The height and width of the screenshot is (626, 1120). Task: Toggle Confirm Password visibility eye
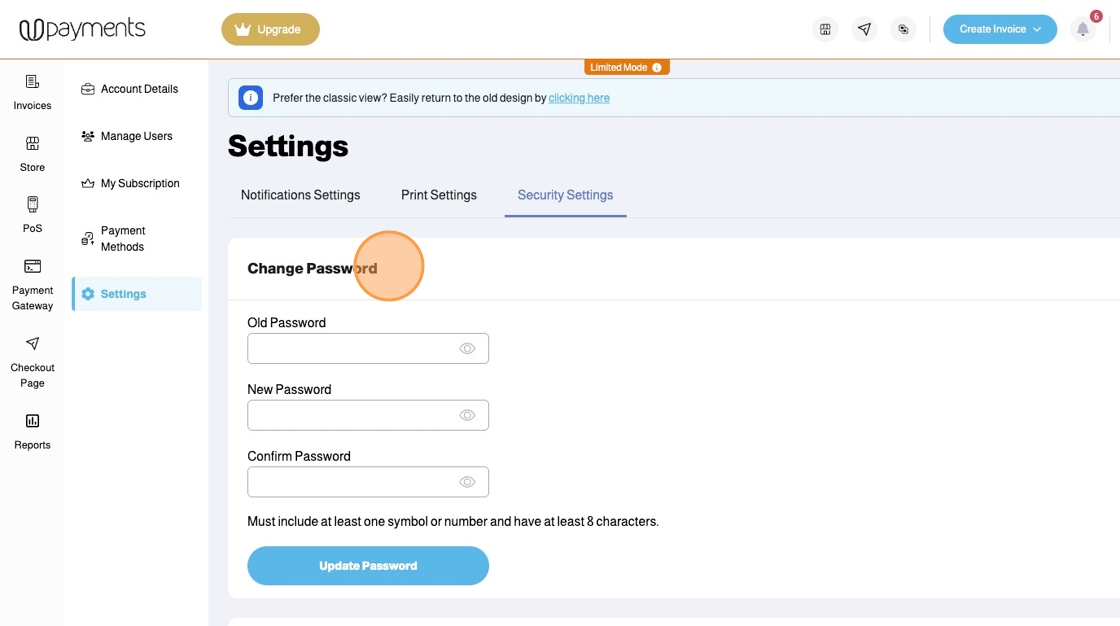(x=467, y=482)
